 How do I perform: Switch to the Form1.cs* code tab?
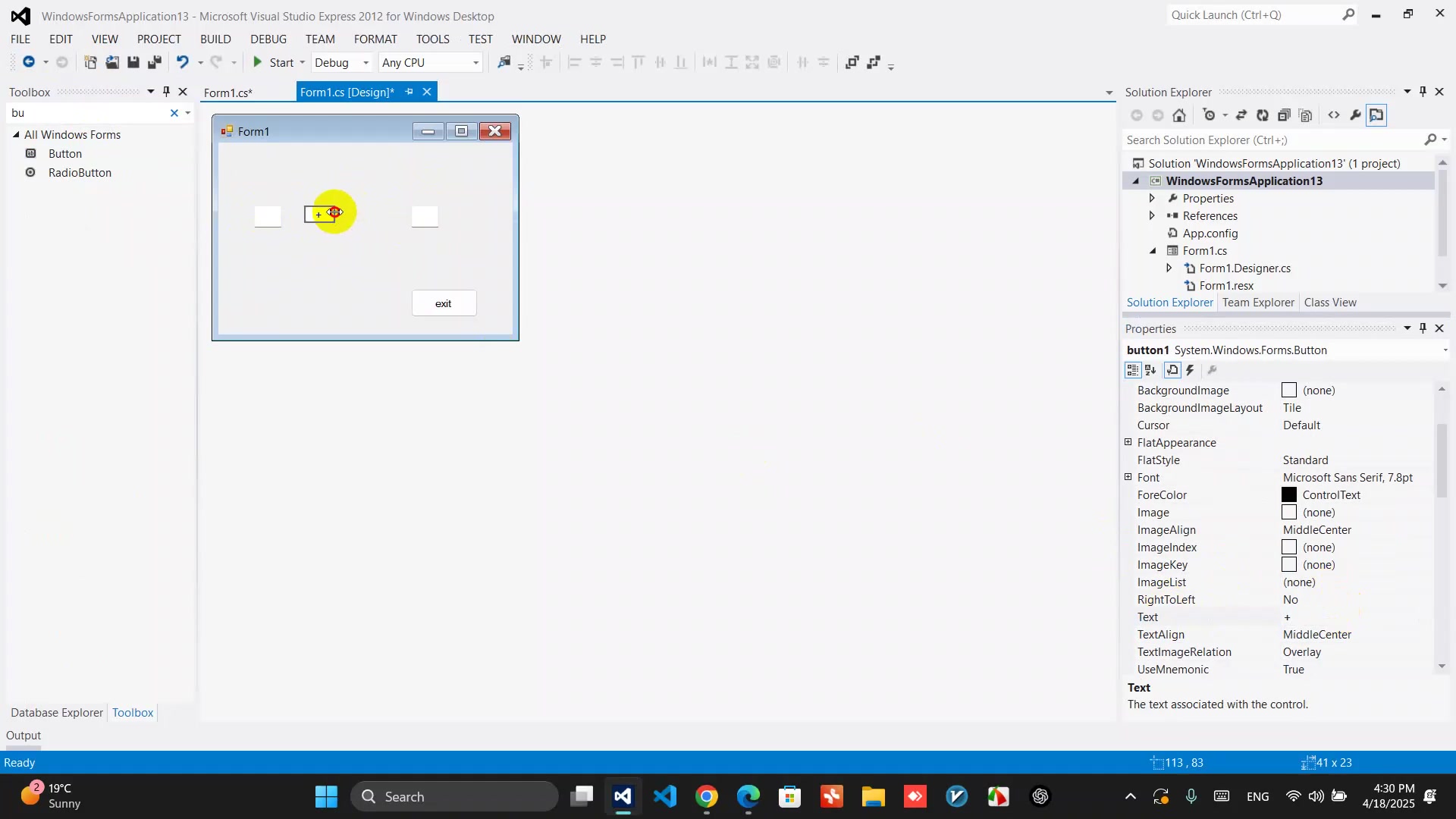[227, 93]
